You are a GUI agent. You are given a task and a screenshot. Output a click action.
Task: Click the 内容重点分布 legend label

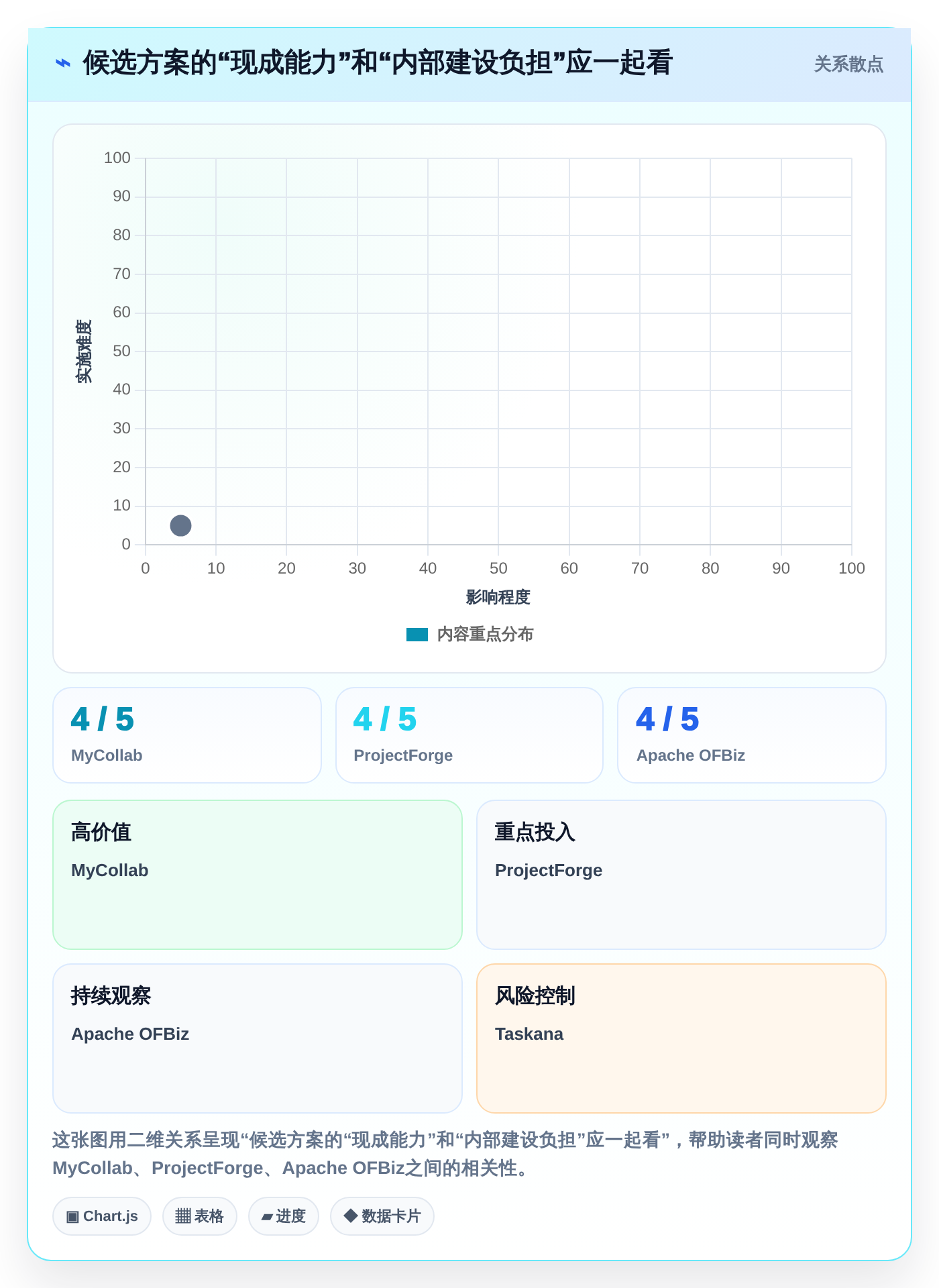485,635
